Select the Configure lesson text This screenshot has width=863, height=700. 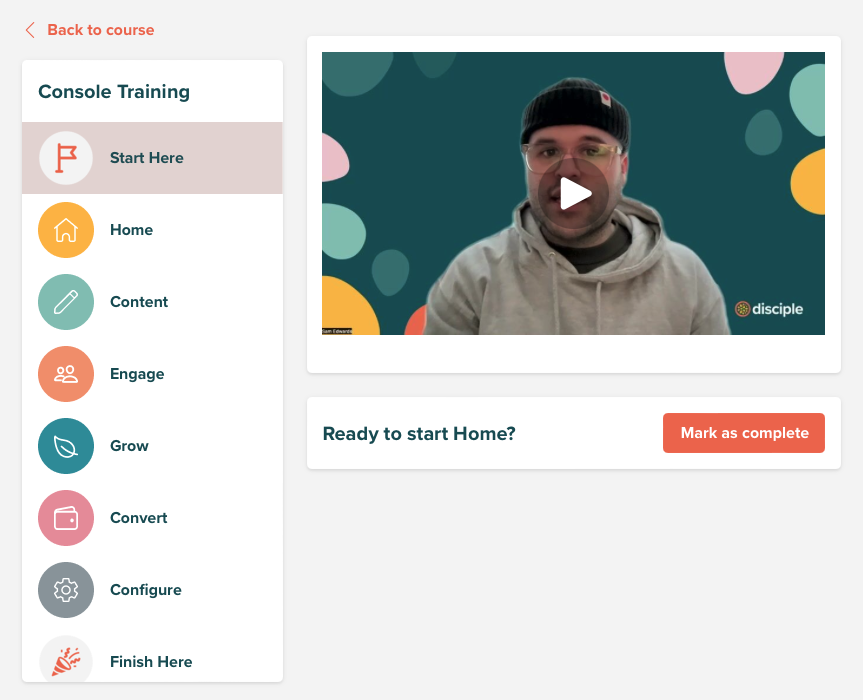point(146,590)
